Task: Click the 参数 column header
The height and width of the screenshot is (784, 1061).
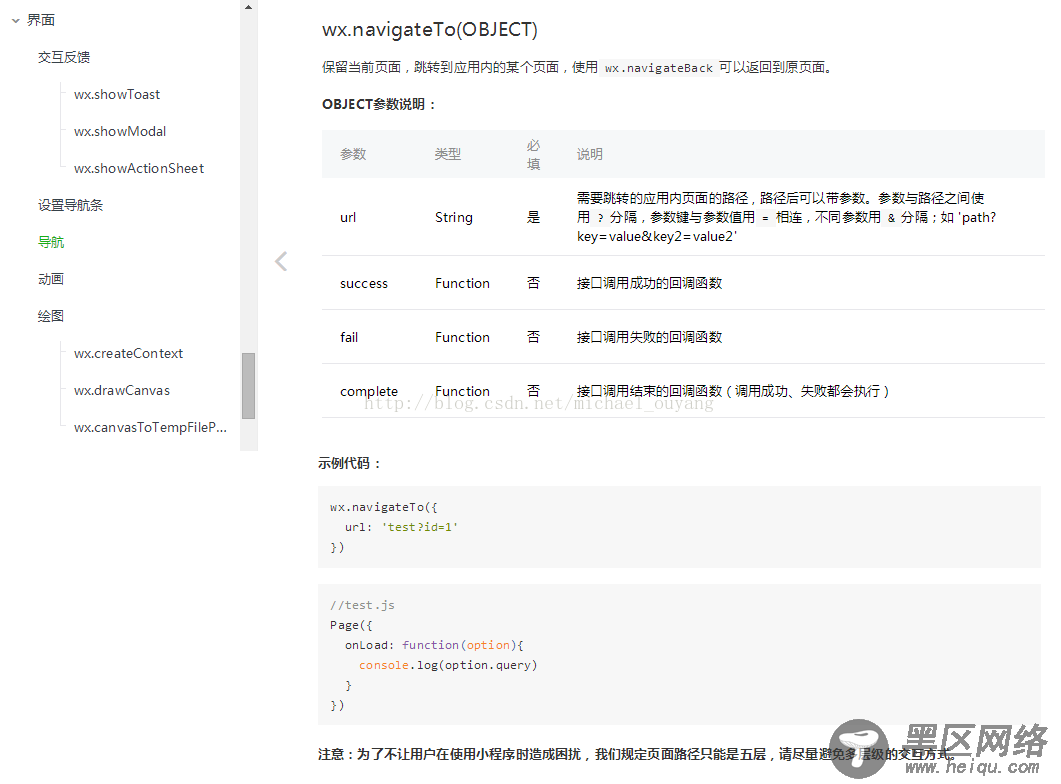Action: [353, 154]
